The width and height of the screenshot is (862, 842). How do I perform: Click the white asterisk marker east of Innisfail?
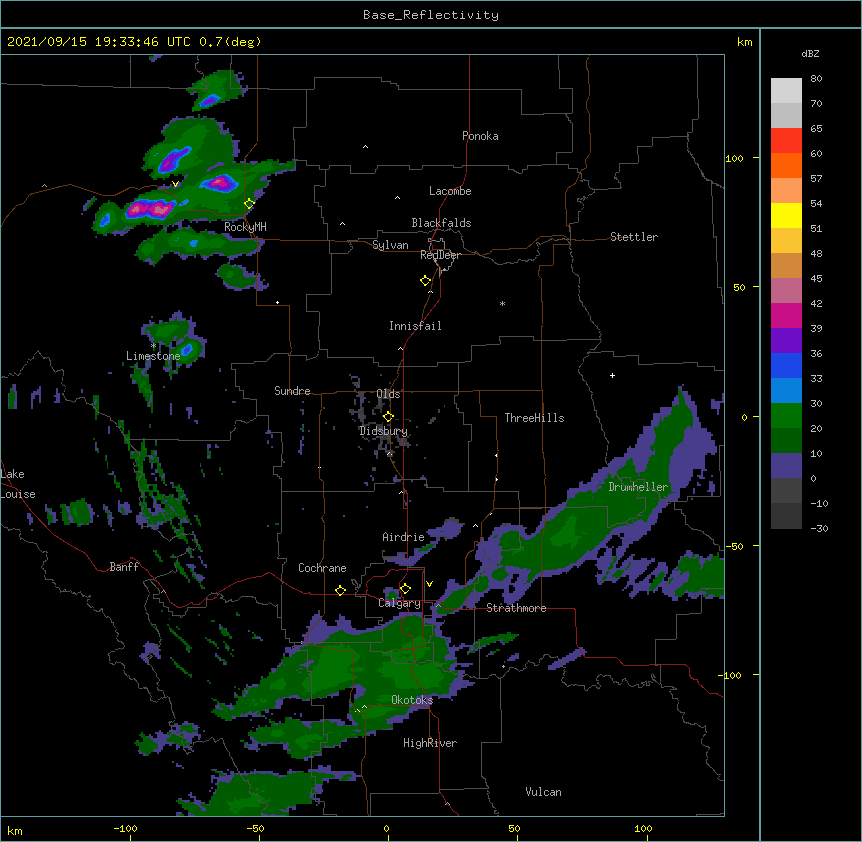(502, 303)
